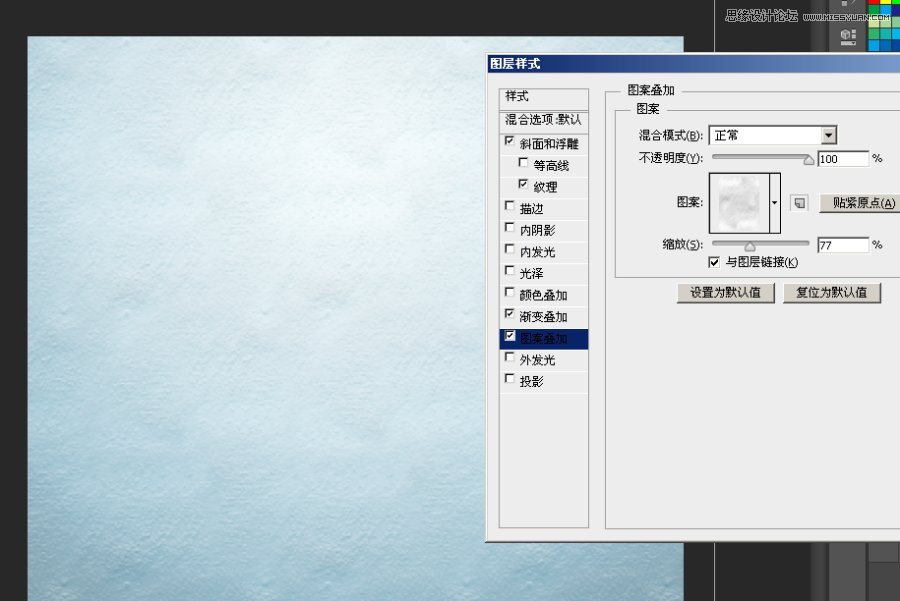Screen dimensions: 900x601
Task: Select the 斜面和浮雕 style label
Action: point(549,144)
